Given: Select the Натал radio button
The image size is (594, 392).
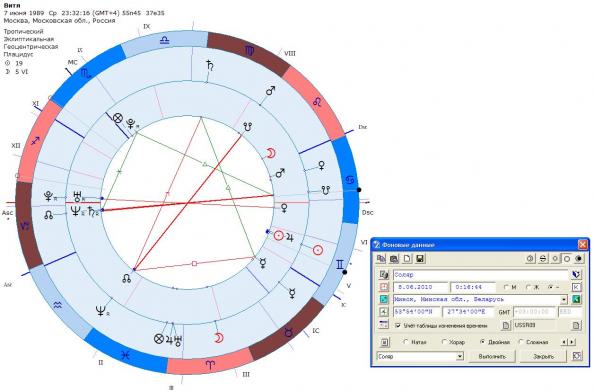Looking at the screenshot, I should [x=406, y=342].
